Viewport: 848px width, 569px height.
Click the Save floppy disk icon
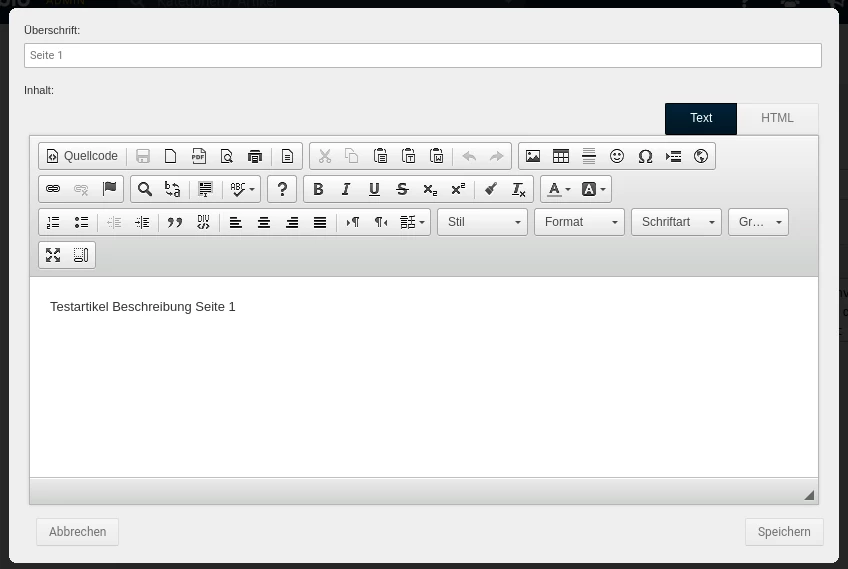143,156
